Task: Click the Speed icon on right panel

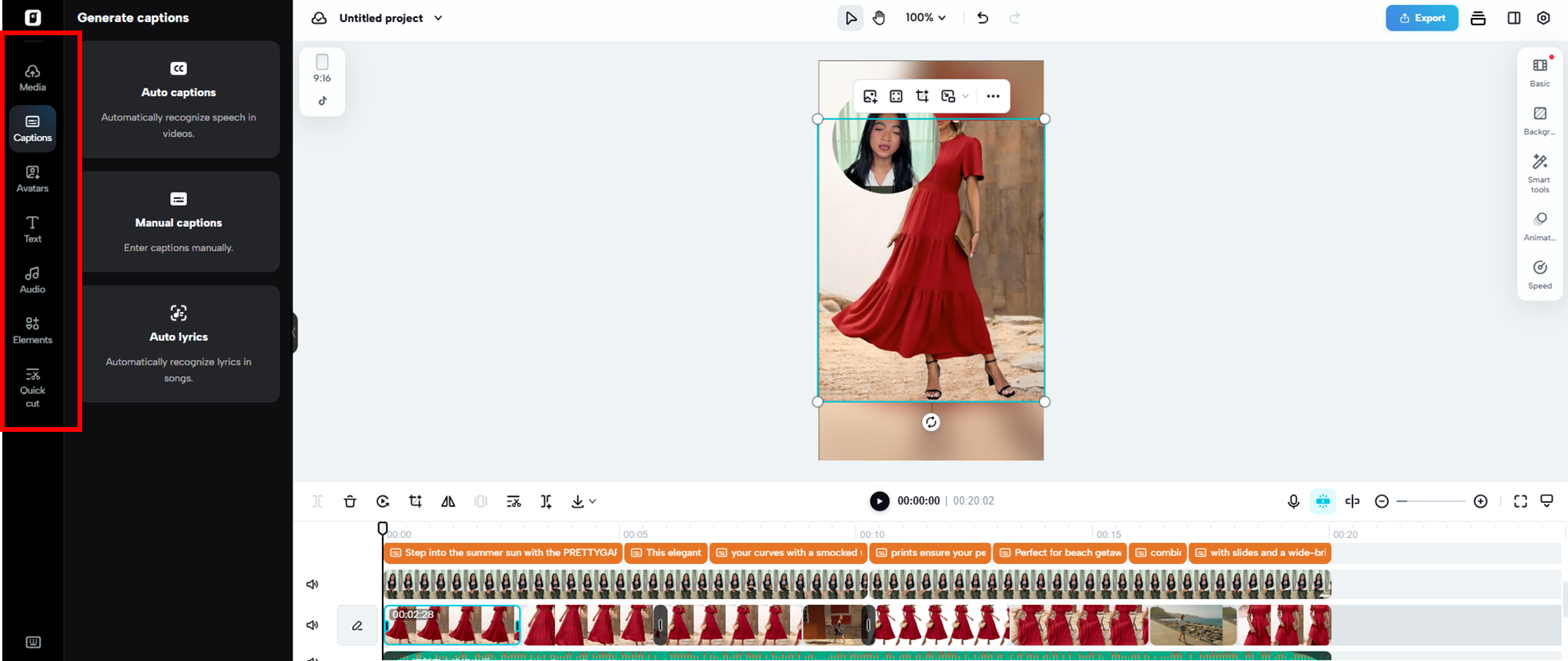Action: (1539, 275)
